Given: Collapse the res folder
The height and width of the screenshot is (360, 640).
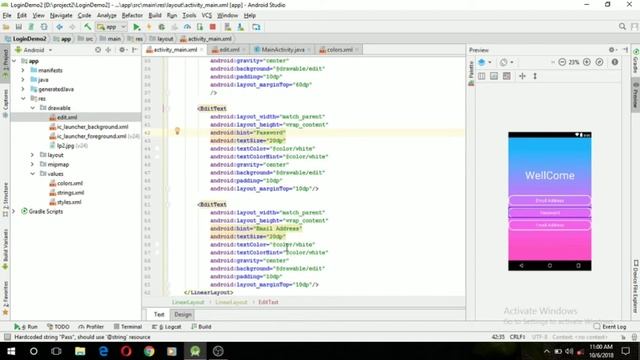Looking at the screenshot, I should [x=23, y=98].
